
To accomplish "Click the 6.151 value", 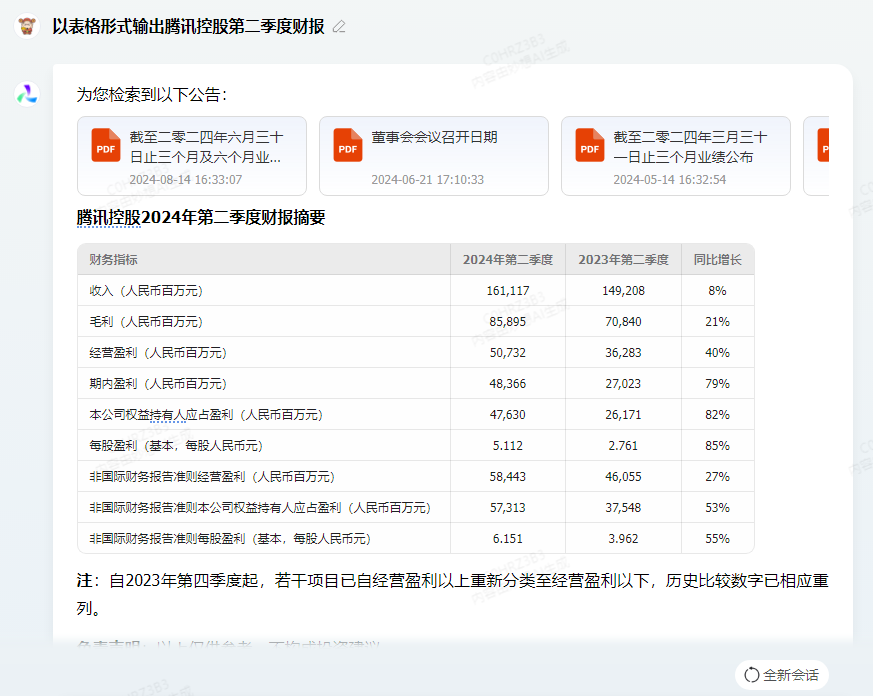I will [508, 539].
